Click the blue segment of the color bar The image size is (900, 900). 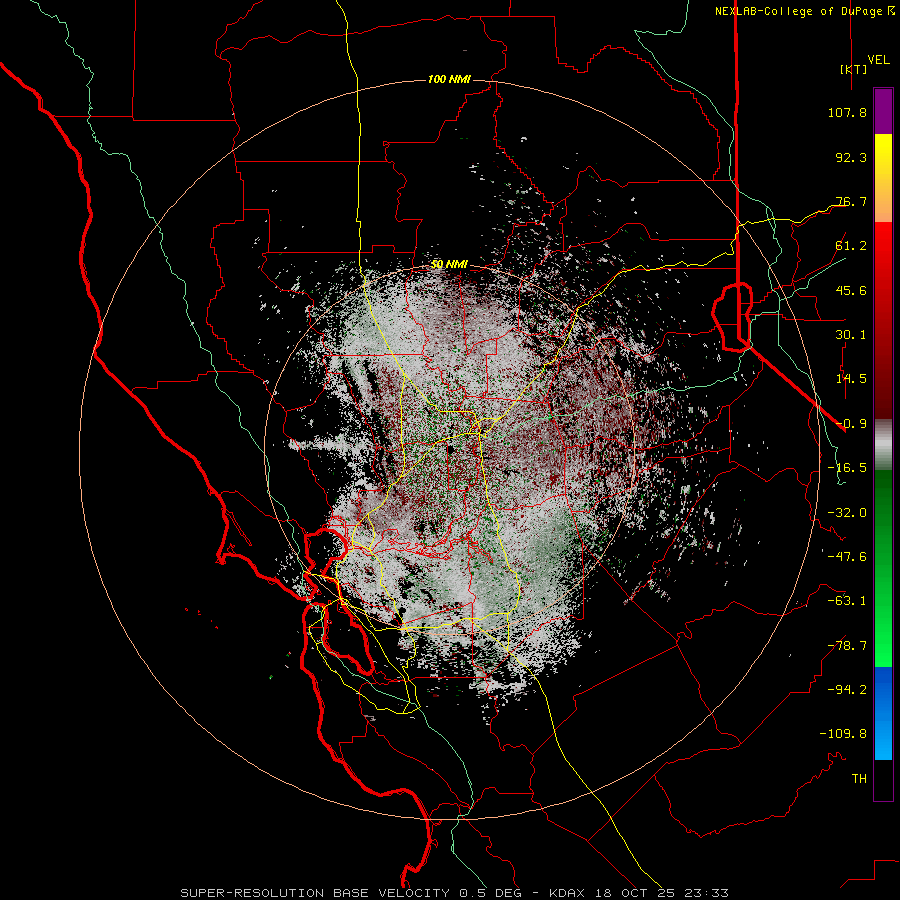tap(883, 713)
